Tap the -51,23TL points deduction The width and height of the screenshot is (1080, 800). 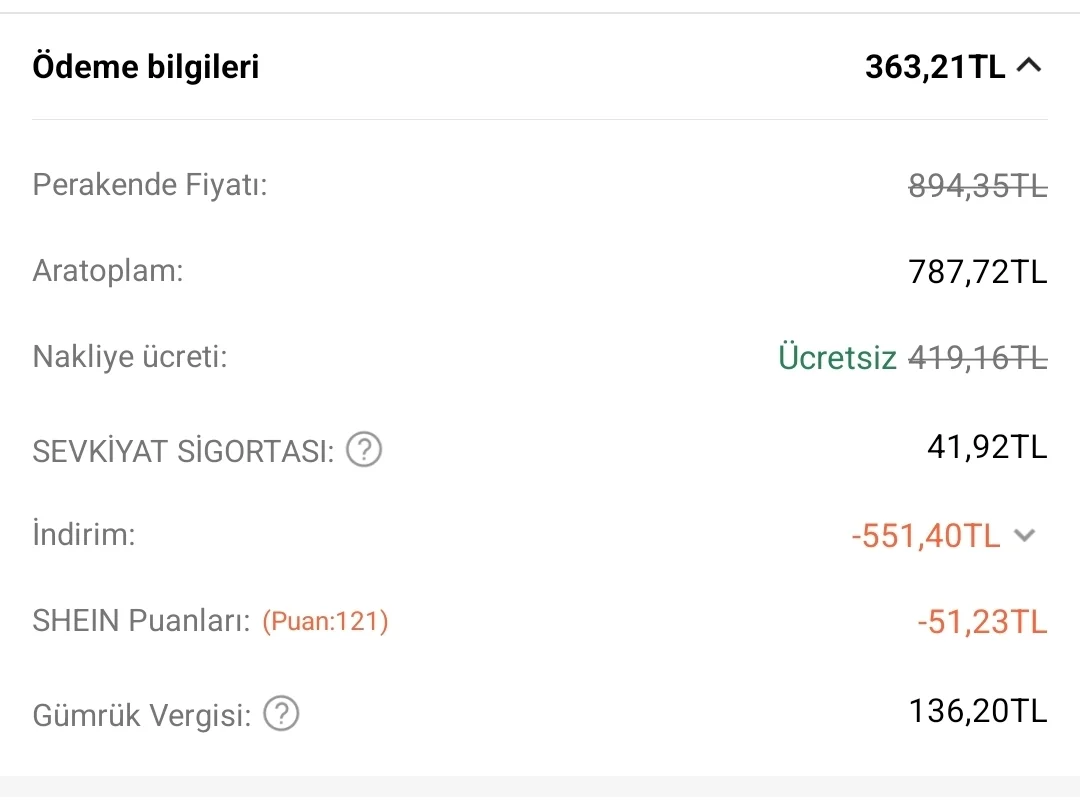tap(982, 622)
